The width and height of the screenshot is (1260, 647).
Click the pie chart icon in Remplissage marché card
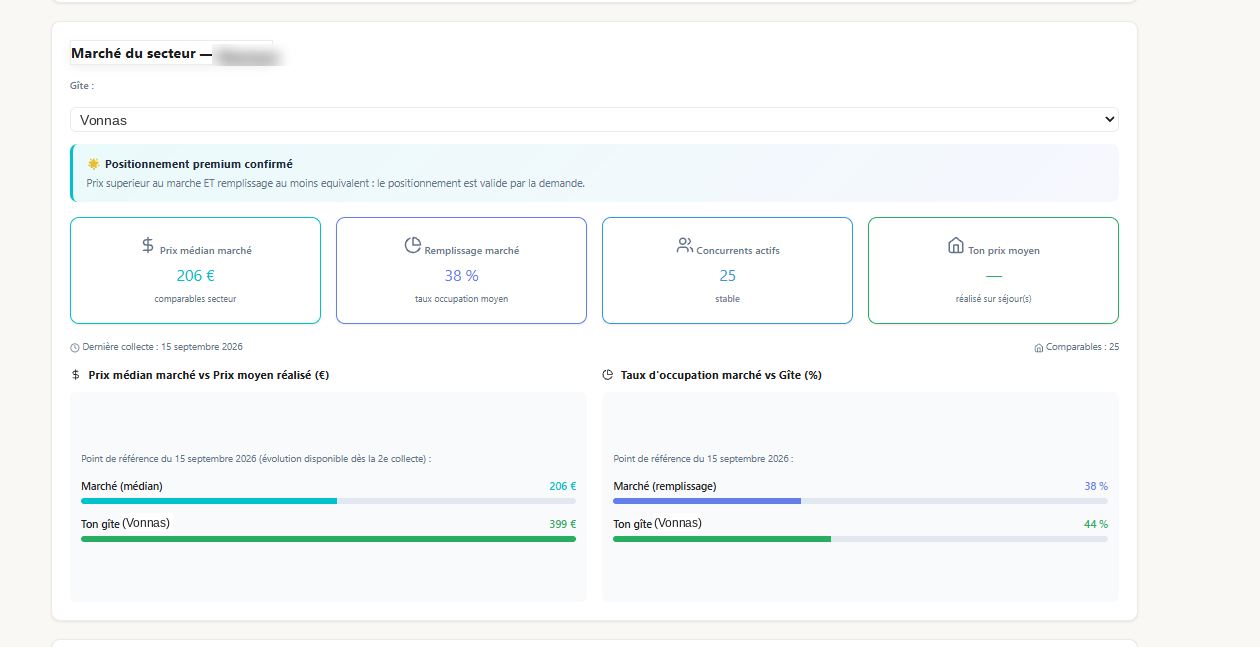coord(413,245)
